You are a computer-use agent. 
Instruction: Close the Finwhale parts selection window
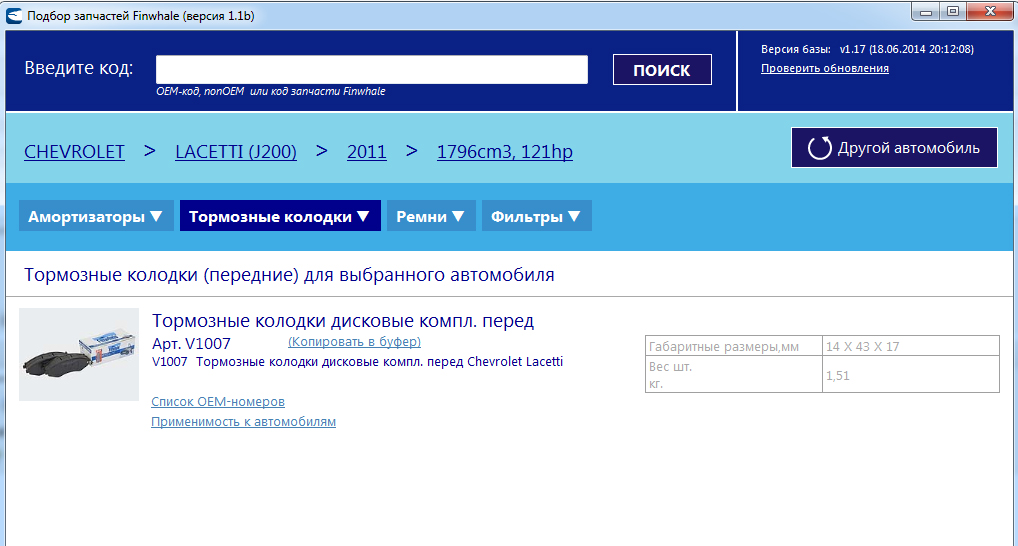[x=988, y=11]
